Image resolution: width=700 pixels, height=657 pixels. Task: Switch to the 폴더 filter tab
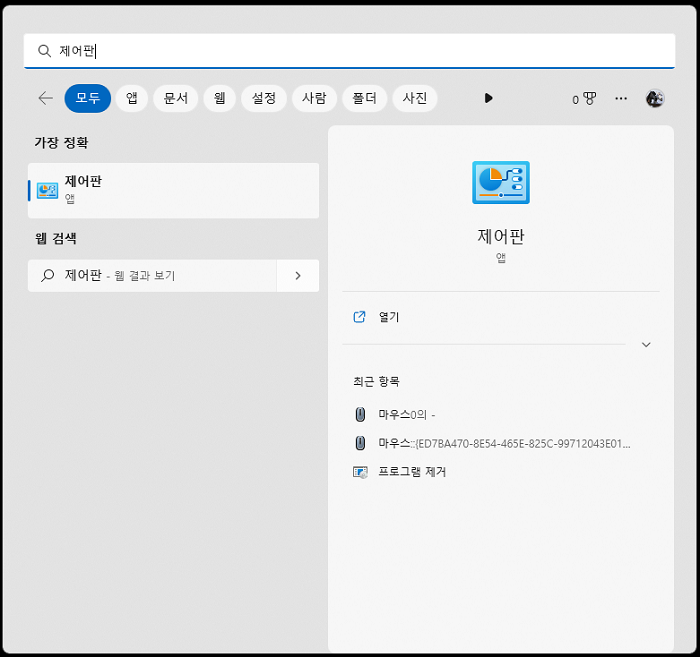[x=364, y=98]
